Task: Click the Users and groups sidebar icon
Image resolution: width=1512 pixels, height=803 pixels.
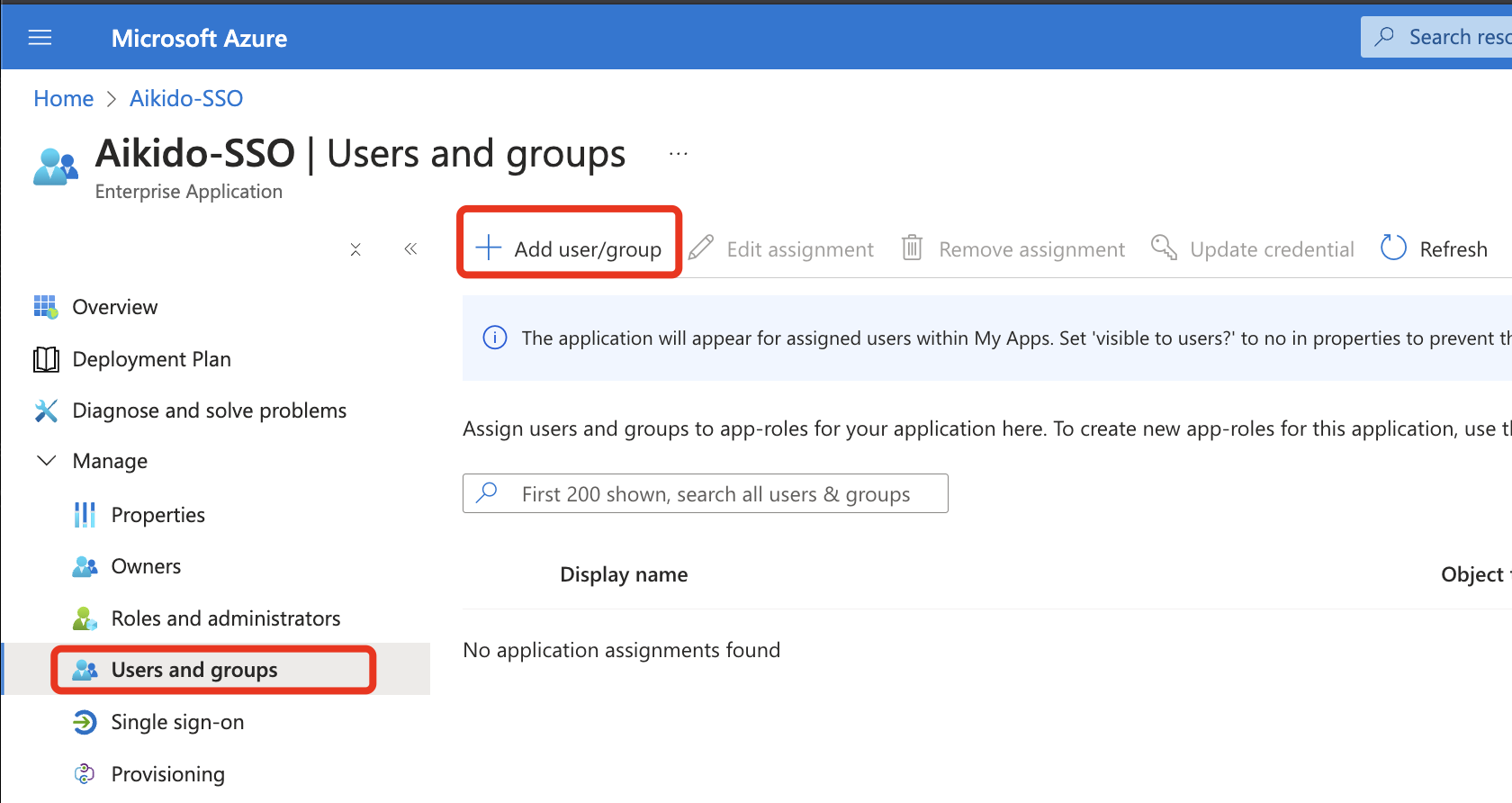Action: [85, 670]
